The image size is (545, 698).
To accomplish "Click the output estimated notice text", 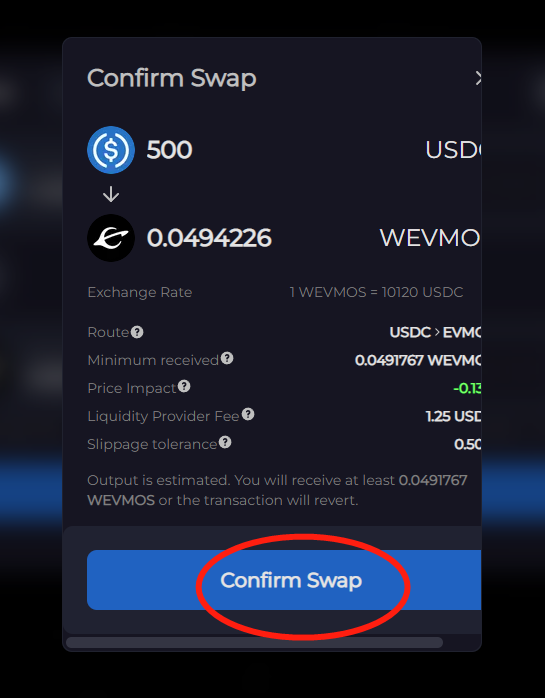I will pos(277,490).
